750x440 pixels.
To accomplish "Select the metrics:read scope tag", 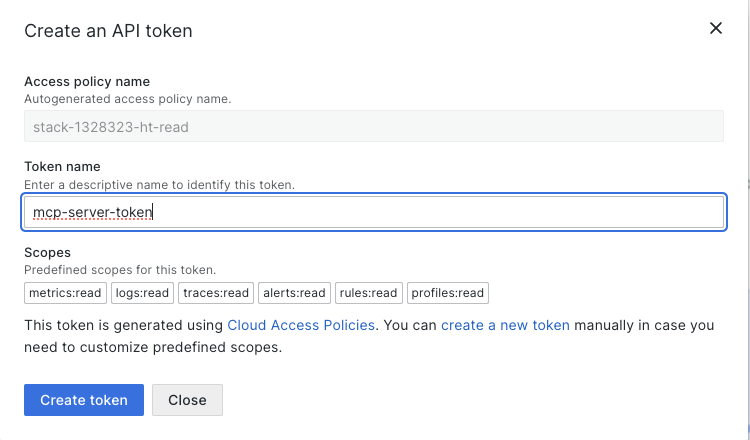I will coord(64,293).
